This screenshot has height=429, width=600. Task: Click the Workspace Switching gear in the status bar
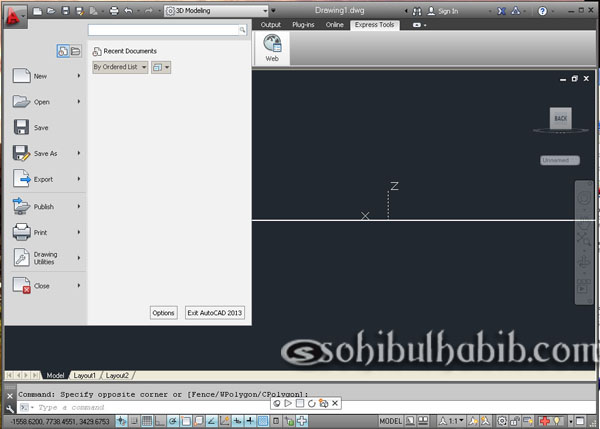(x=502, y=421)
